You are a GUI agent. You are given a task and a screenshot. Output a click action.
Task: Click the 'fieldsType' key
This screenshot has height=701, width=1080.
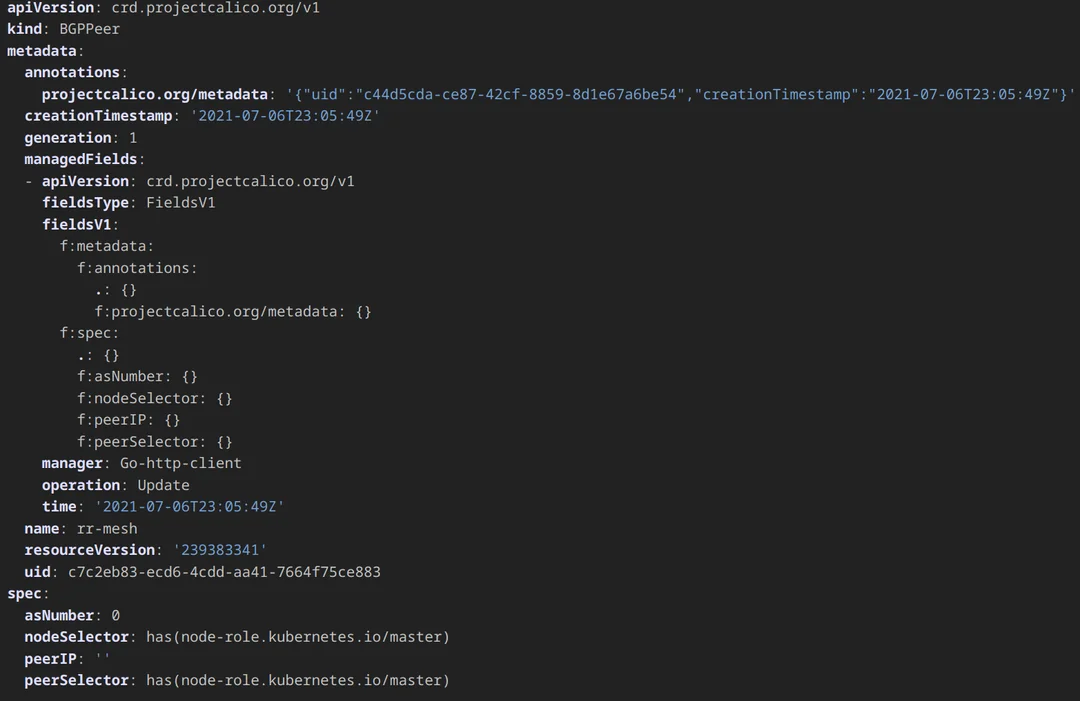pos(85,202)
